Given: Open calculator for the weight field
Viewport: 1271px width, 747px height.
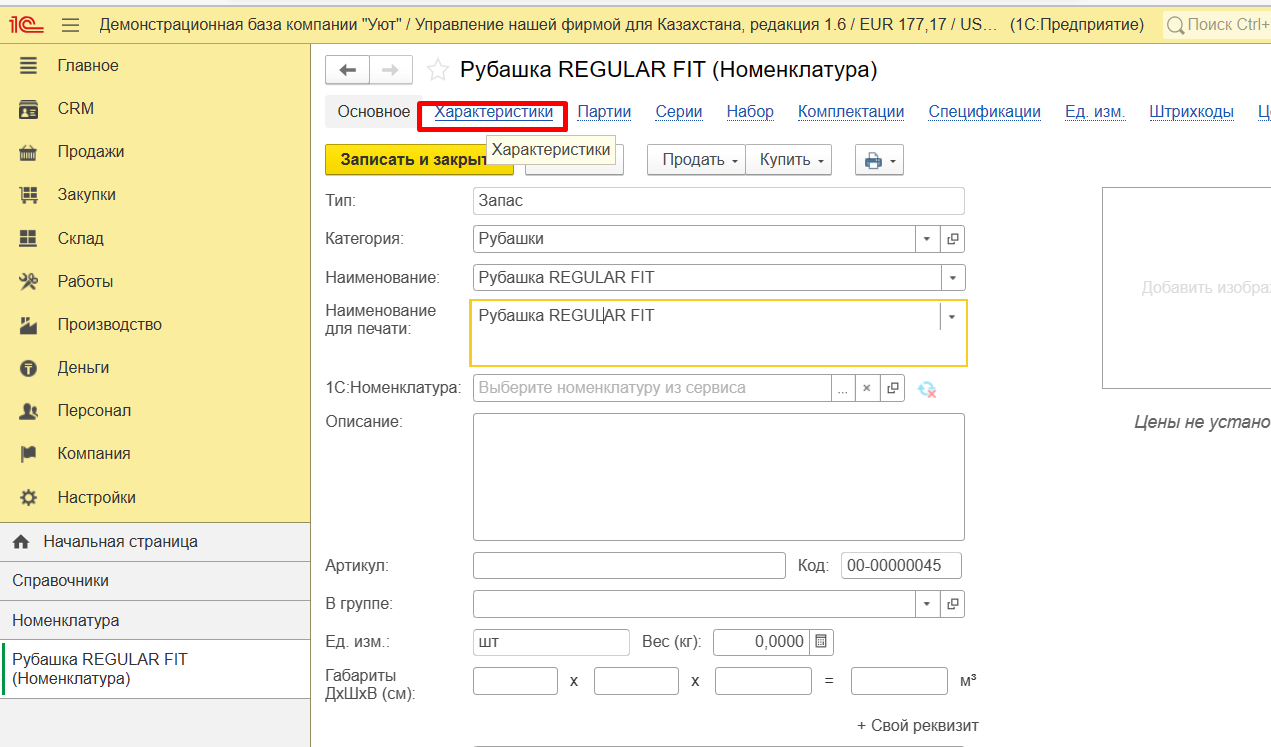Looking at the screenshot, I should (821, 641).
